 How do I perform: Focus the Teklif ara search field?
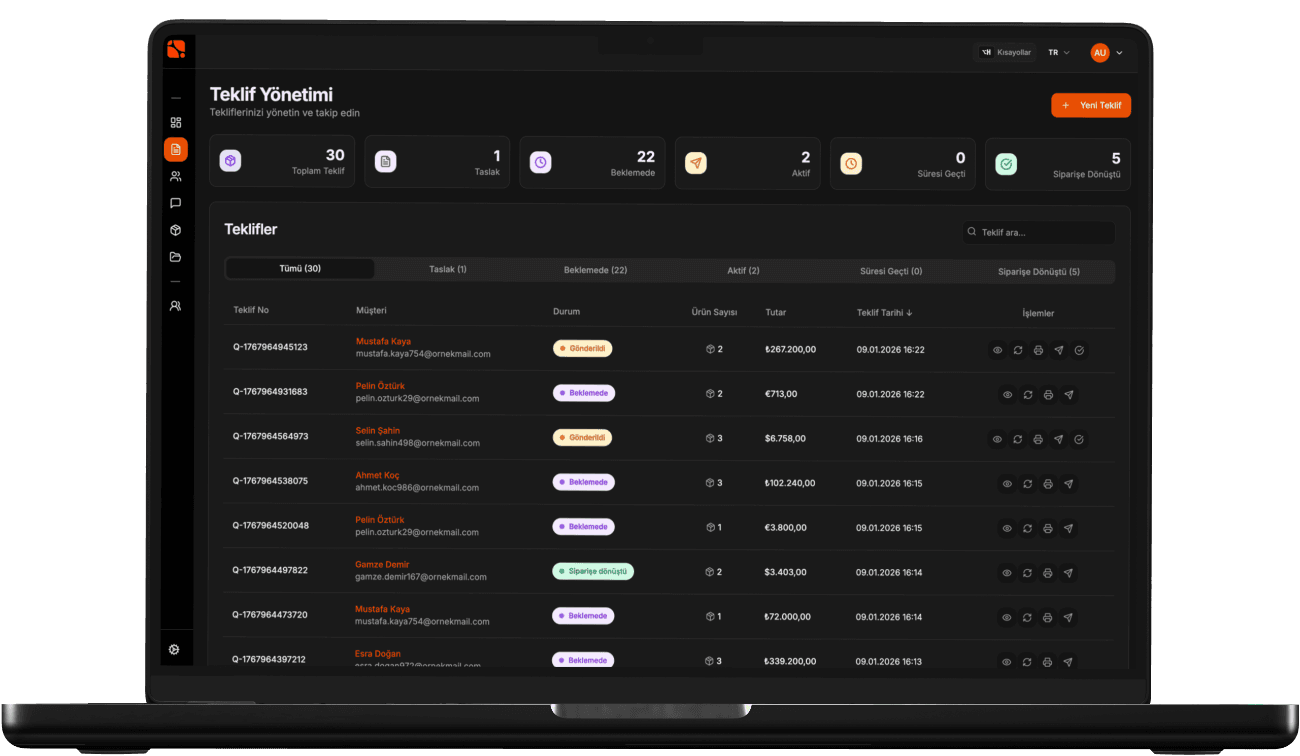pyautogui.click(x=1040, y=232)
